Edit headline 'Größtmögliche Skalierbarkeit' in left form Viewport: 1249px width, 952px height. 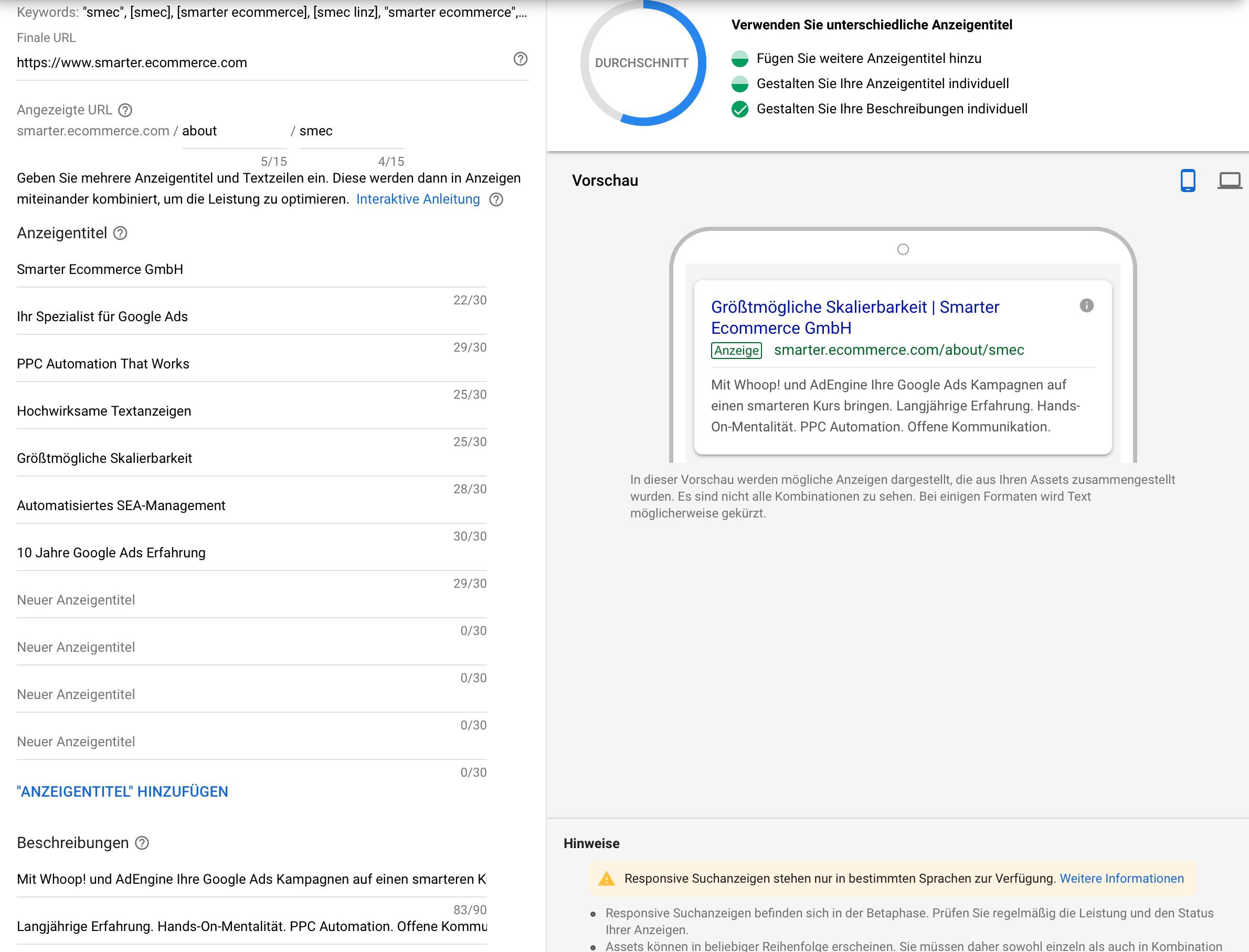[x=251, y=459]
